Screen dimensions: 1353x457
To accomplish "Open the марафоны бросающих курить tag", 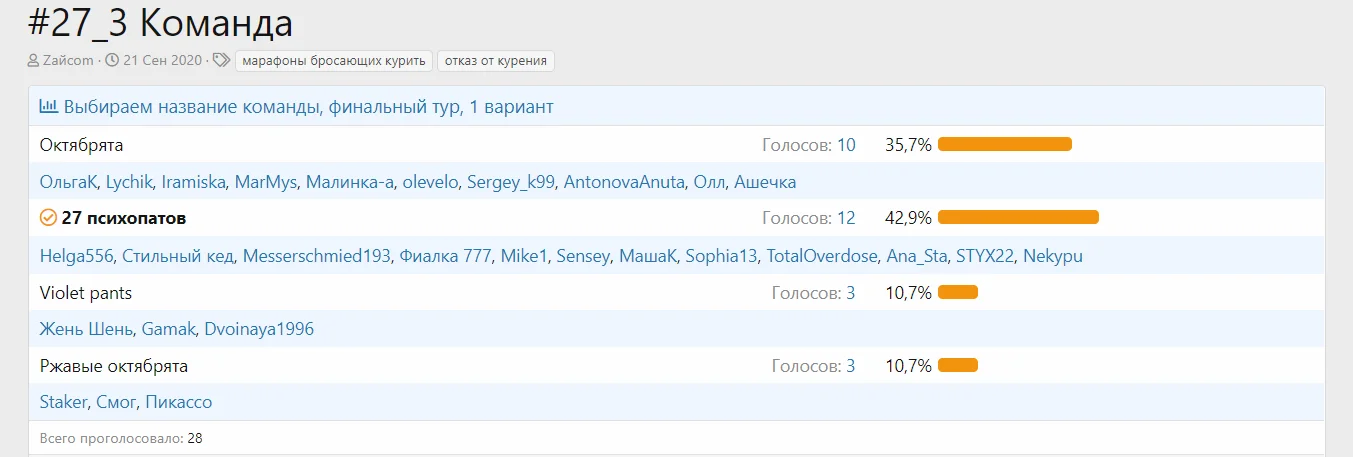I will [334, 61].
